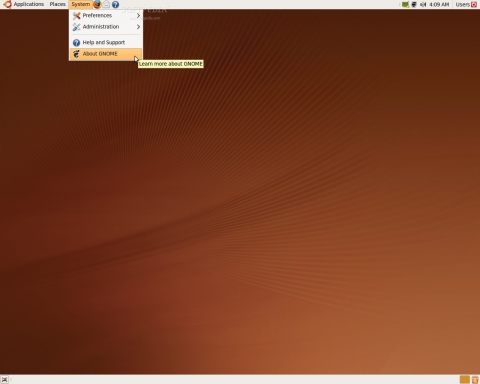Click the Help and Support question icon

(x=76, y=43)
